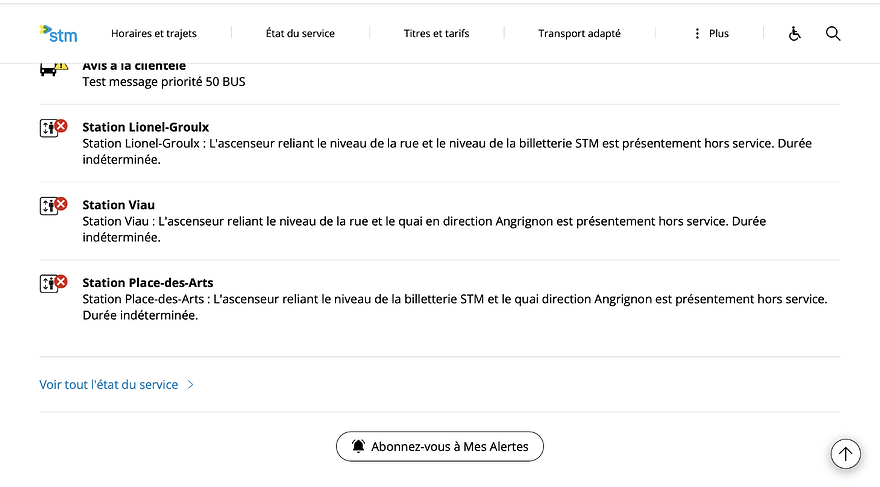880x487 pixels.
Task: Click the Place-des-Arts elevator outage icon
Action: (x=53, y=283)
